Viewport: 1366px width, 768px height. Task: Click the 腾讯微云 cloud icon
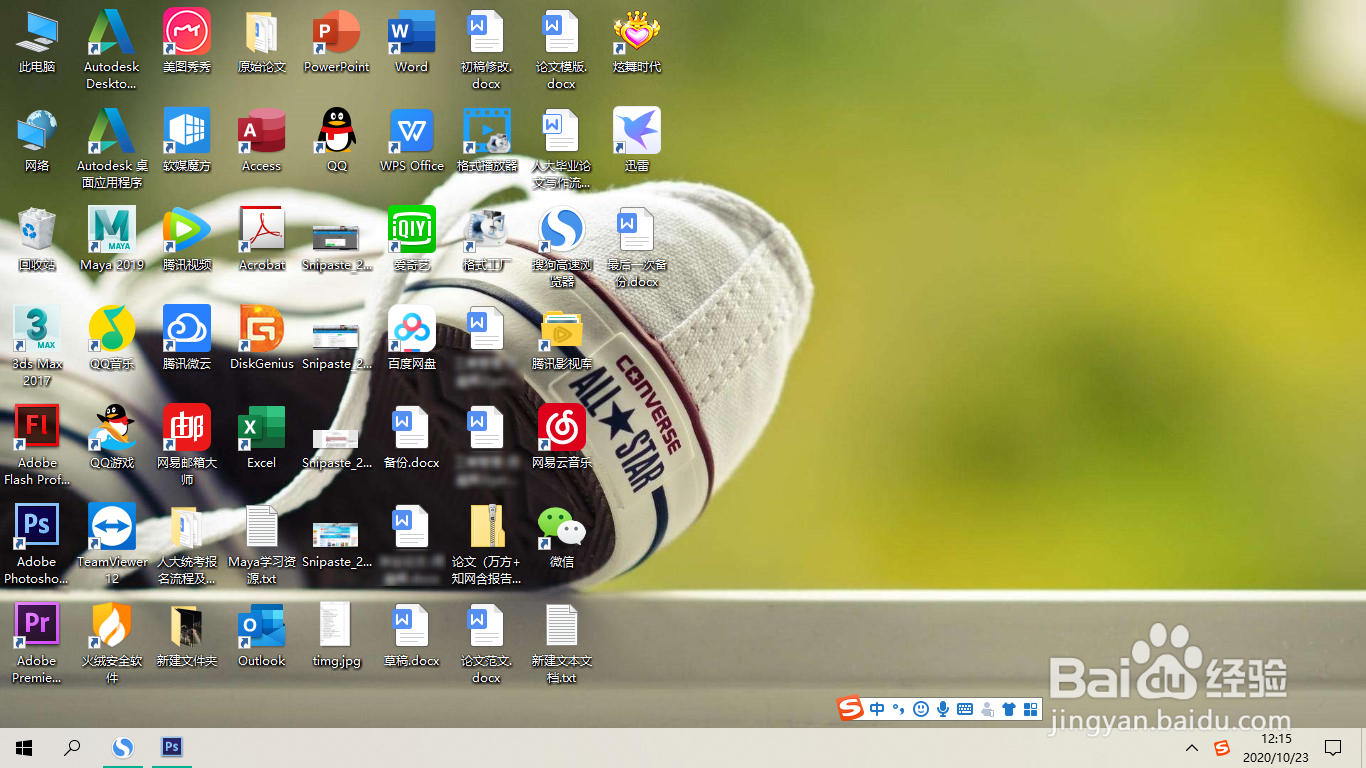tap(187, 339)
